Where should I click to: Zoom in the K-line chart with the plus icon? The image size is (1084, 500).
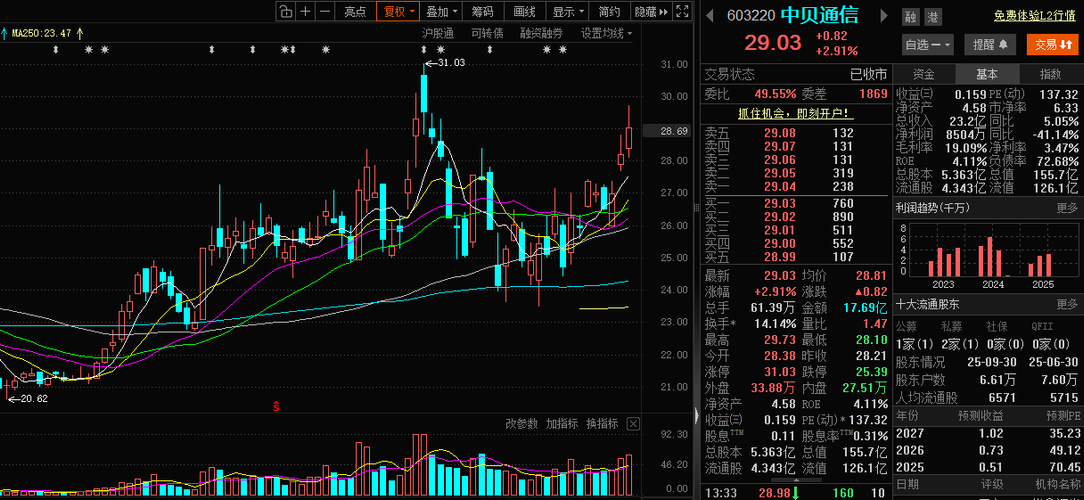coord(306,11)
